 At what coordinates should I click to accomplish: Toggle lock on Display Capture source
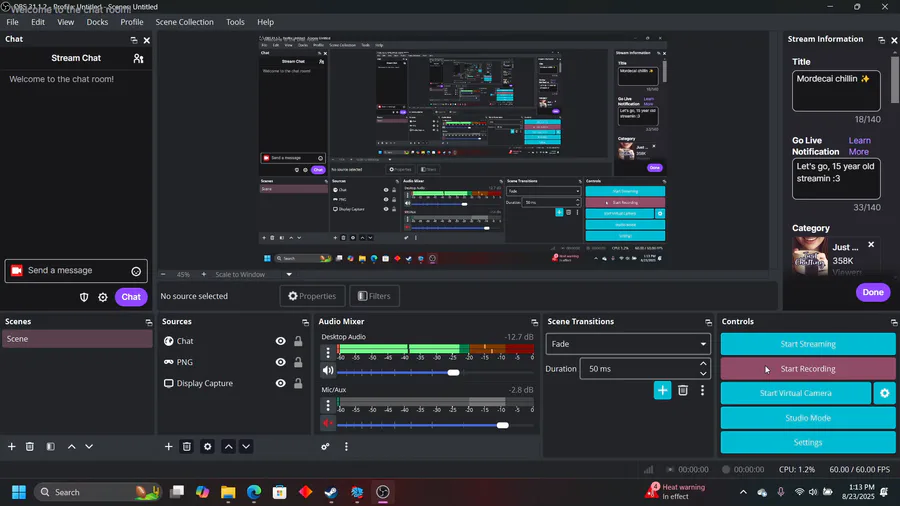coord(298,383)
